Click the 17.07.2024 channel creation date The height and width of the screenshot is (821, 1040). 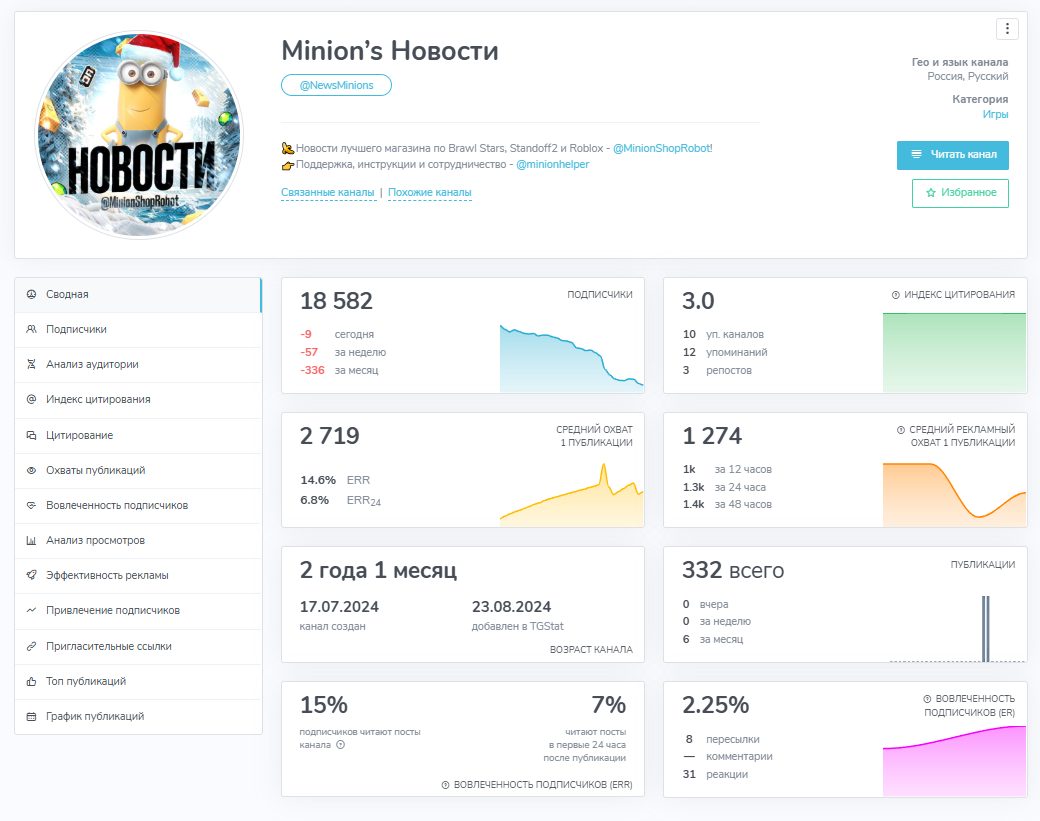pos(339,607)
